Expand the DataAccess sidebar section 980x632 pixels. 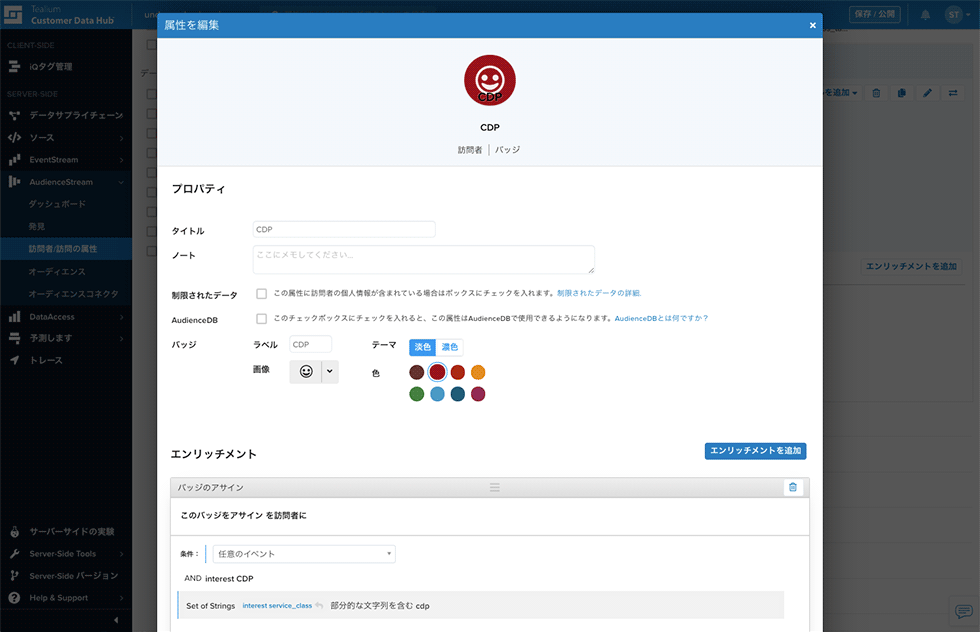(66, 317)
